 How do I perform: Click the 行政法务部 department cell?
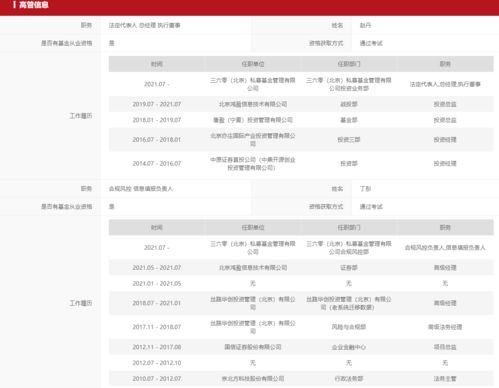[349, 379]
